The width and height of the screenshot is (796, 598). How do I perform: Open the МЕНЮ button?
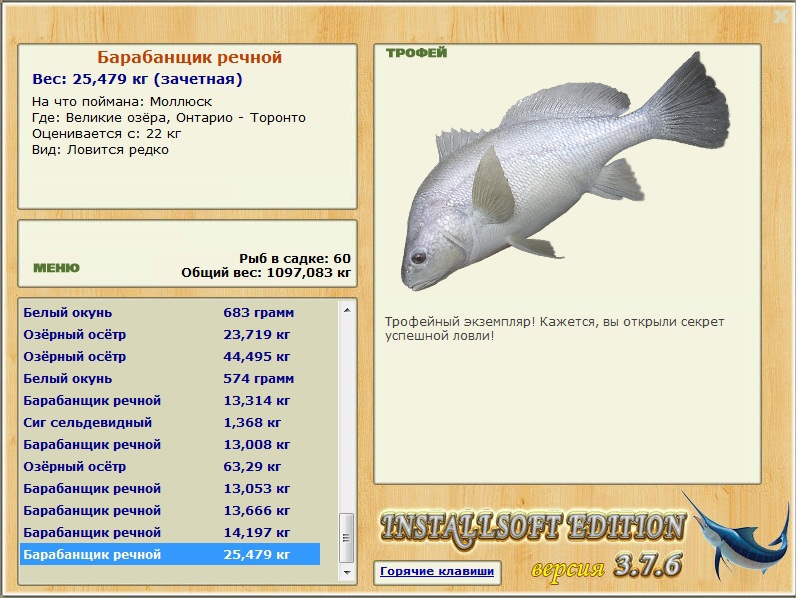pyautogui.click(x=56, y=268)
